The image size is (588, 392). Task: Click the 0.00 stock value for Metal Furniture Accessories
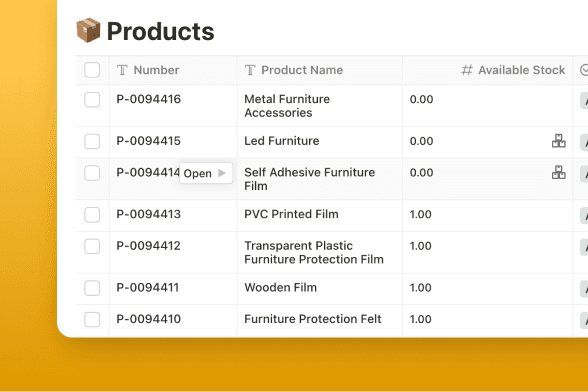(422, 99)
